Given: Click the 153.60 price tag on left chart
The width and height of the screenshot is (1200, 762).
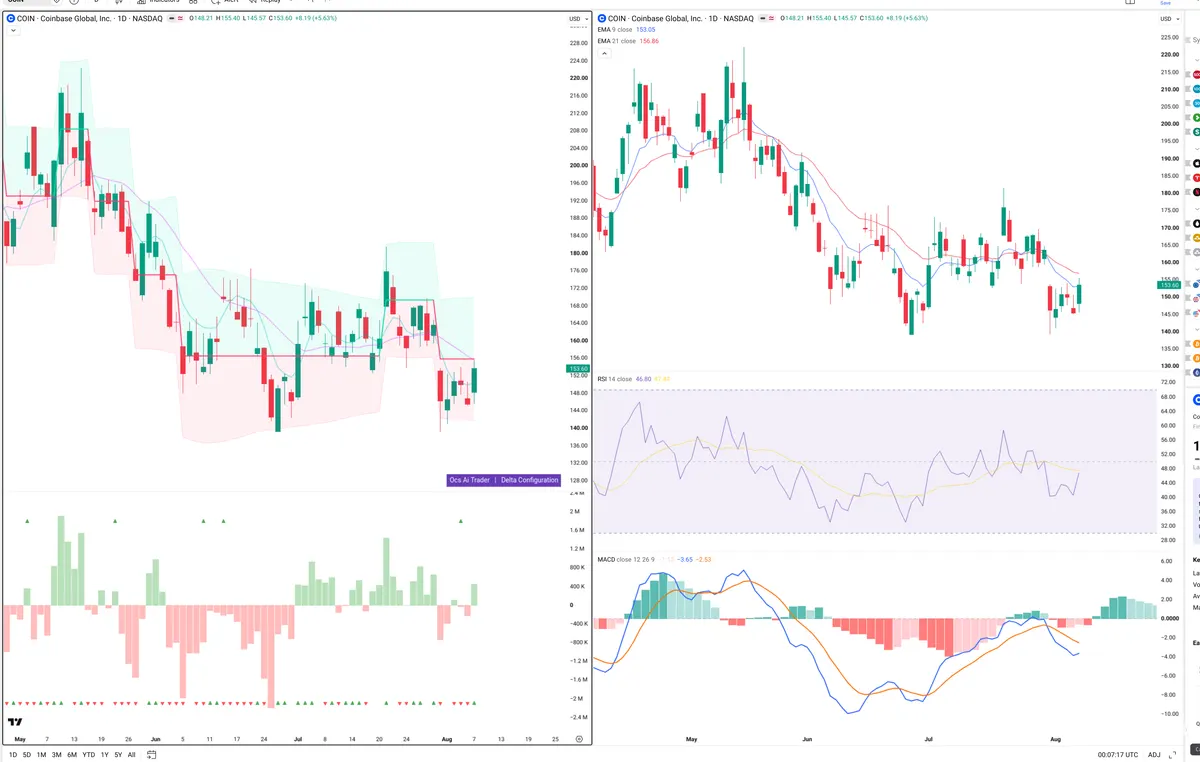Looking at the screenshot, I should click(x=577, y=369).
